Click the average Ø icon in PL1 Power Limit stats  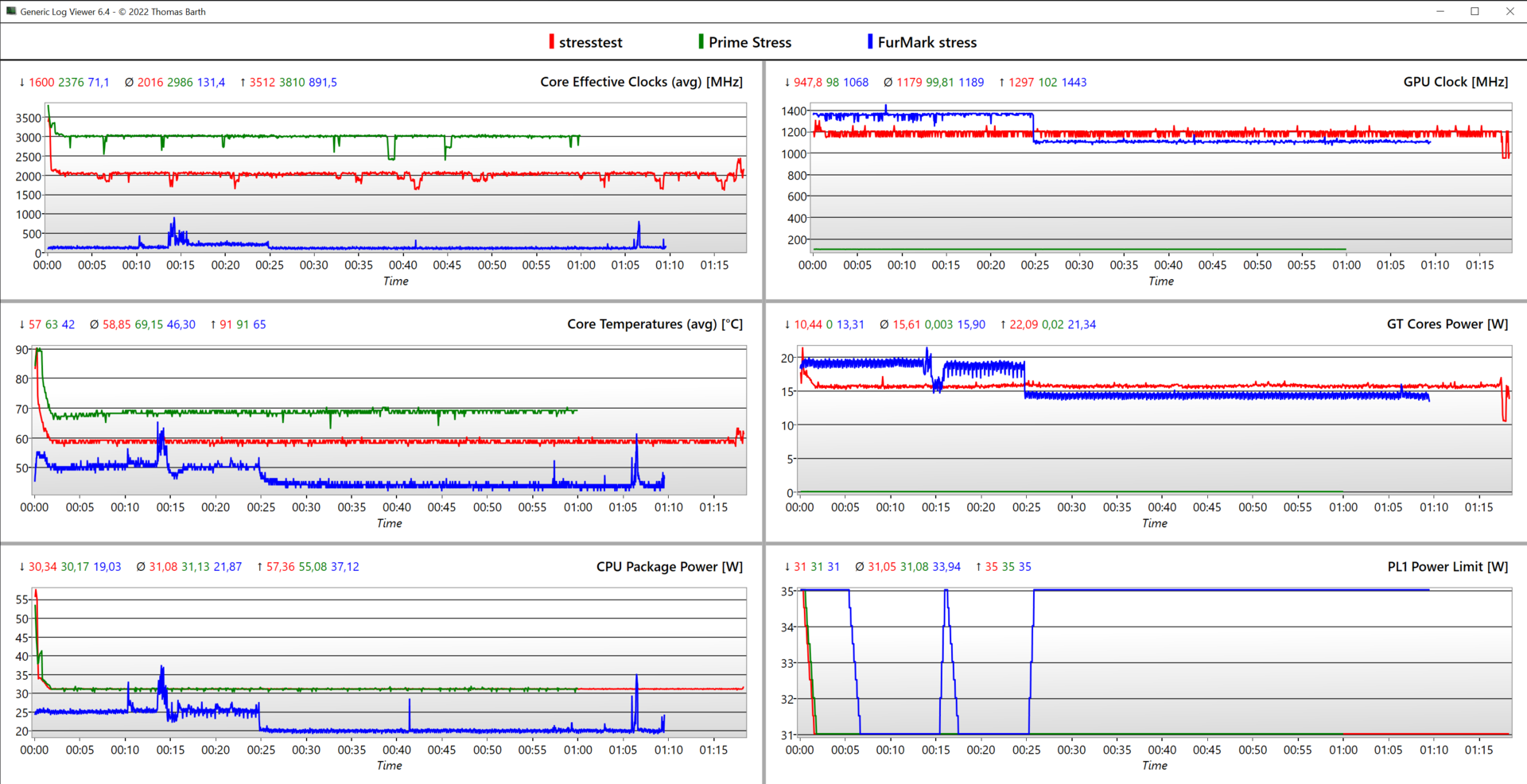(859, 567)
